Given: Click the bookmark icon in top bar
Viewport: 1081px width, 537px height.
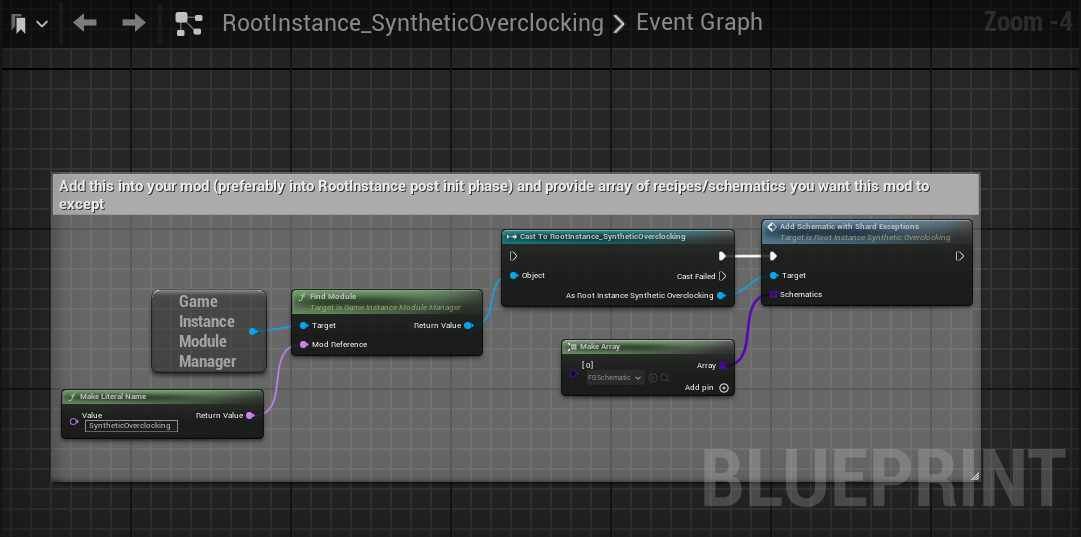Looking at the screenshot, I should point(19,24).
